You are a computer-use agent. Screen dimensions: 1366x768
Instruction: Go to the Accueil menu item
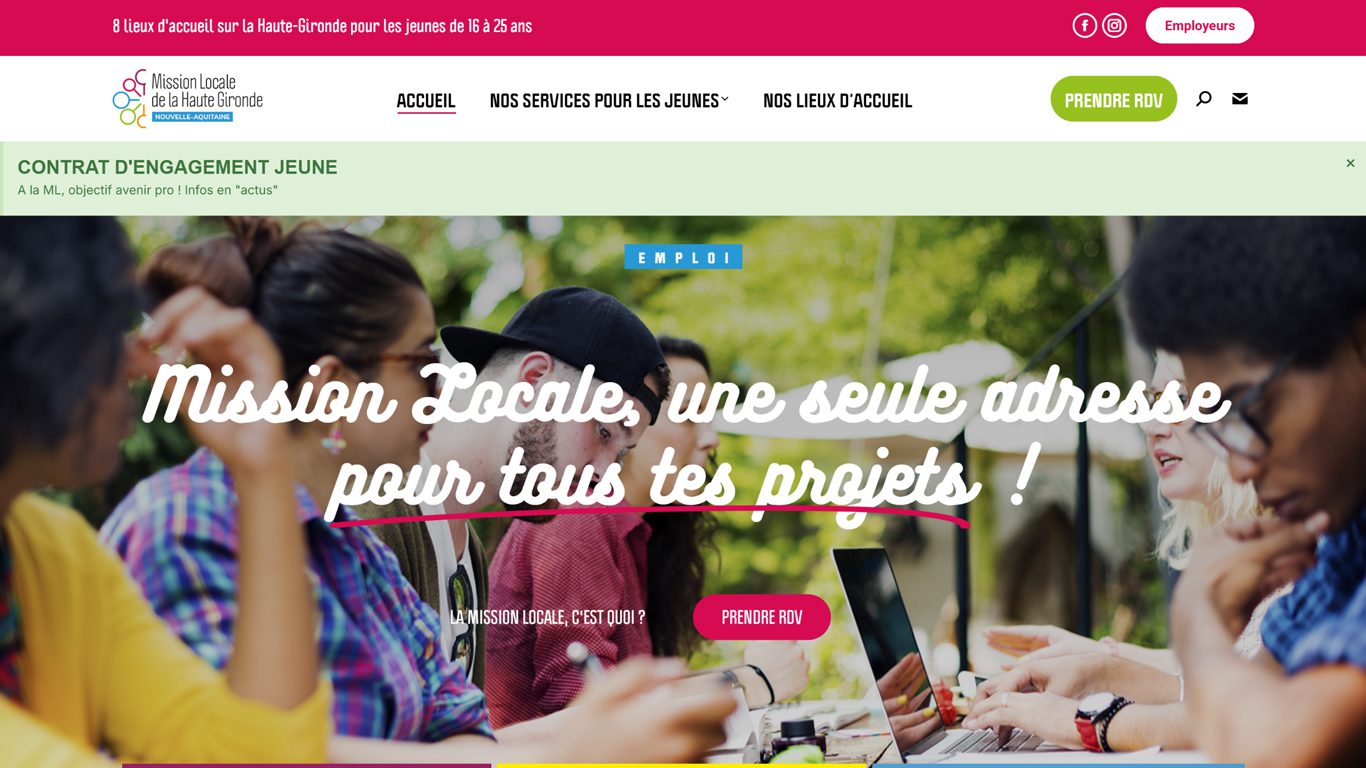pos(426,100)
